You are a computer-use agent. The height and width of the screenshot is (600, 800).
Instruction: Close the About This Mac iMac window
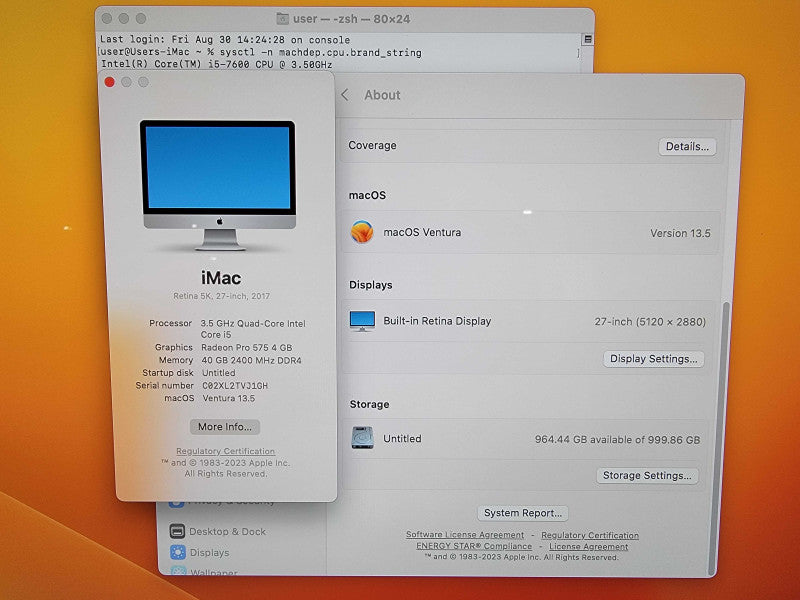pyautogui.click(x=109, y=82)
